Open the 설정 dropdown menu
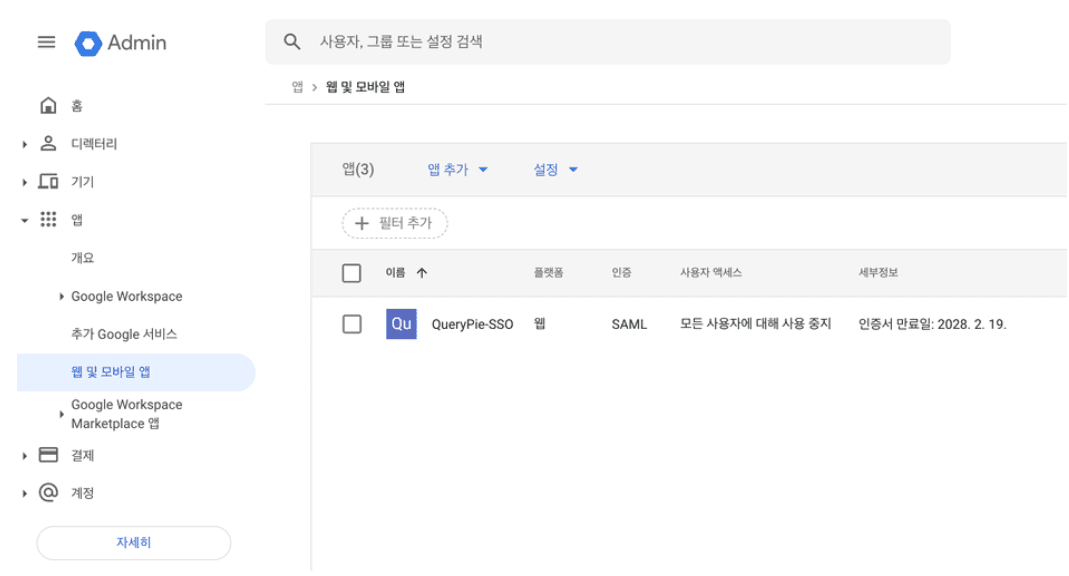 tap(554, 168)
